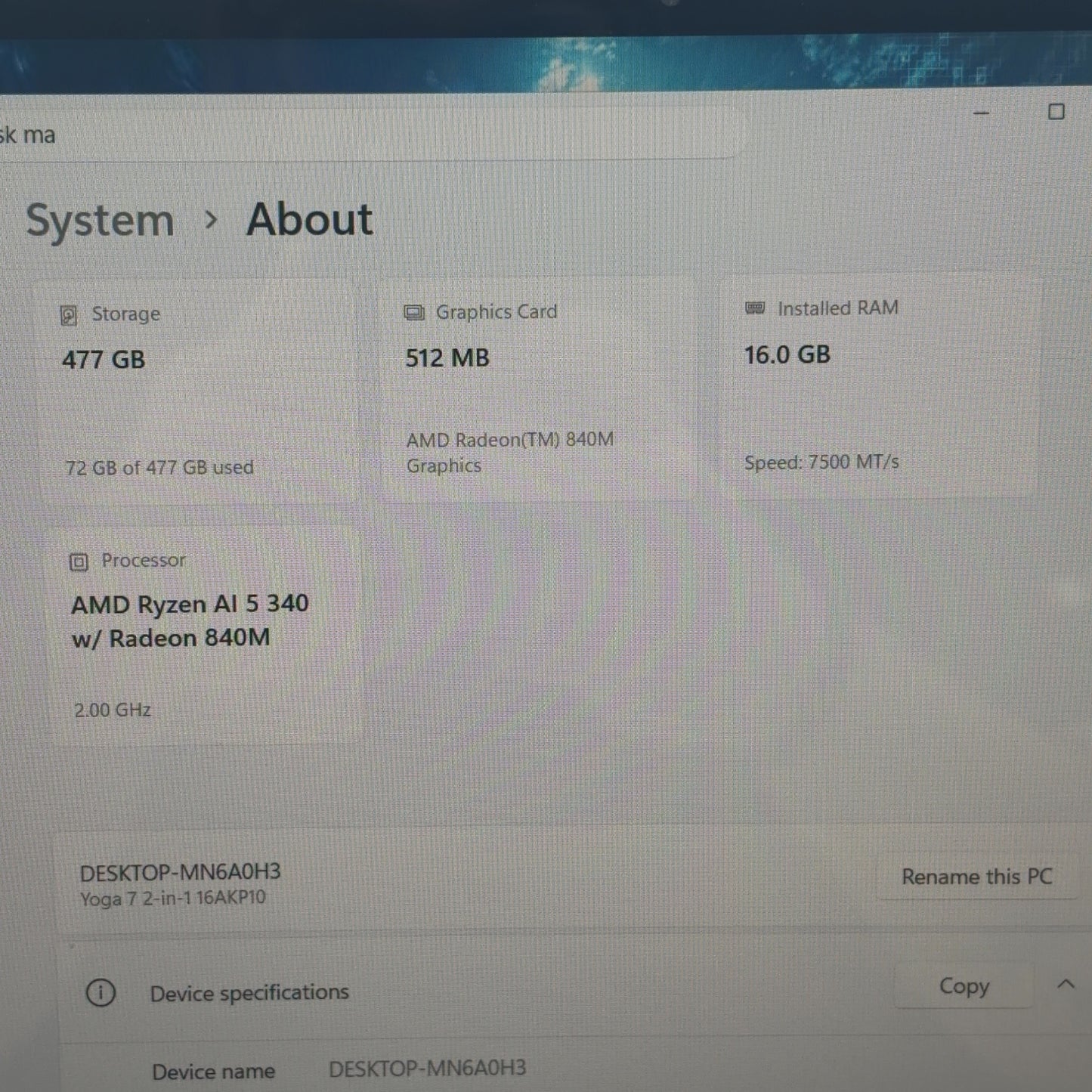The height and width of the screenshot is (1092, 1092).
Task: Click DESKTOP-MN6A0H3 PC name heading
Action: pos(180,873)
